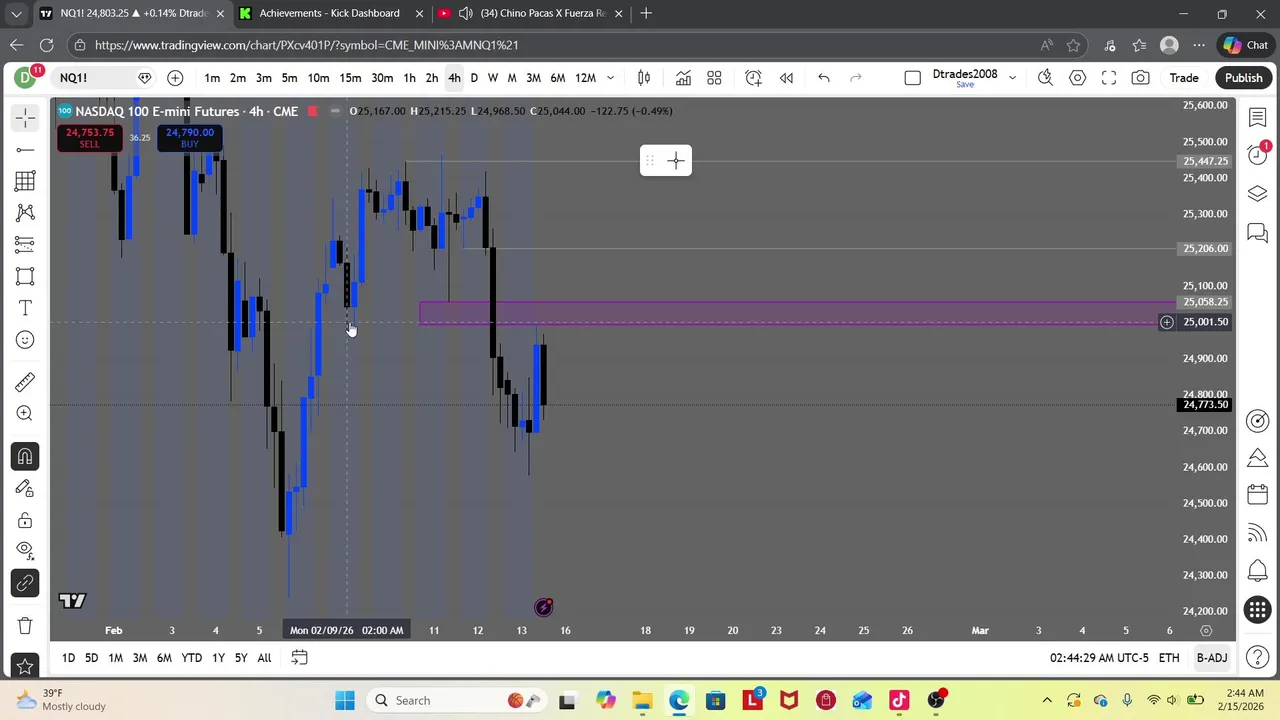Open quick search with lightning magnifier
The width and height of the screenshot is (1280, 720).
point(1045,78)
